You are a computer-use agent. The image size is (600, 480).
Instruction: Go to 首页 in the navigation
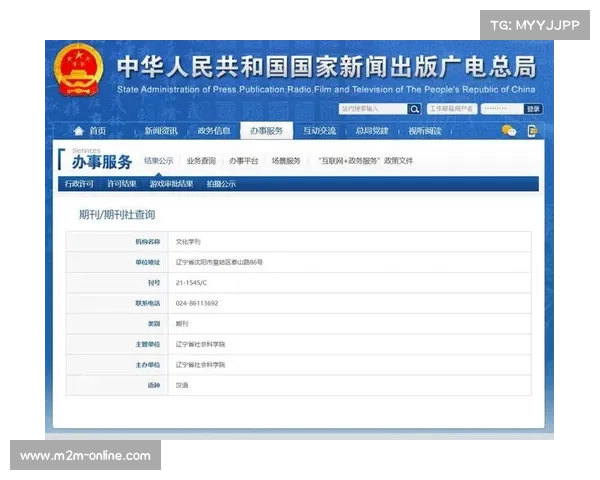point(98,131)
